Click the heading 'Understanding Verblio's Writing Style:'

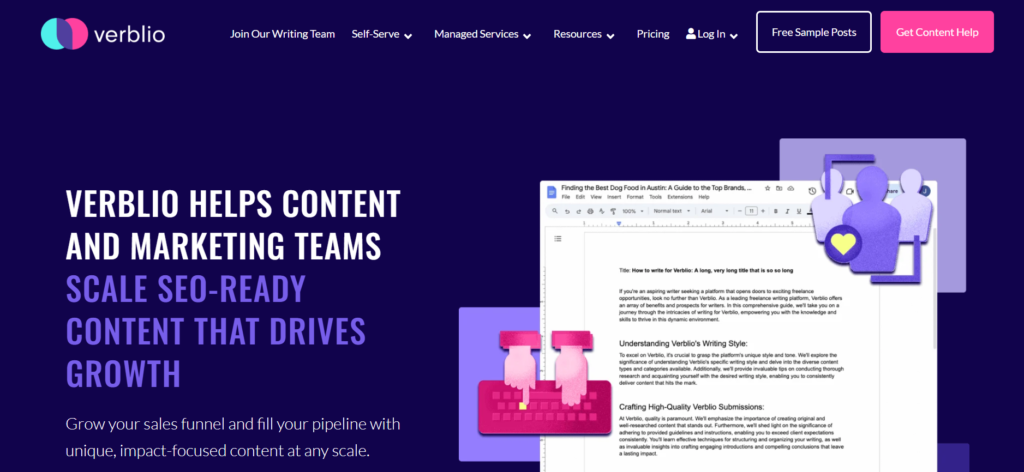click(x=683, y=343)
